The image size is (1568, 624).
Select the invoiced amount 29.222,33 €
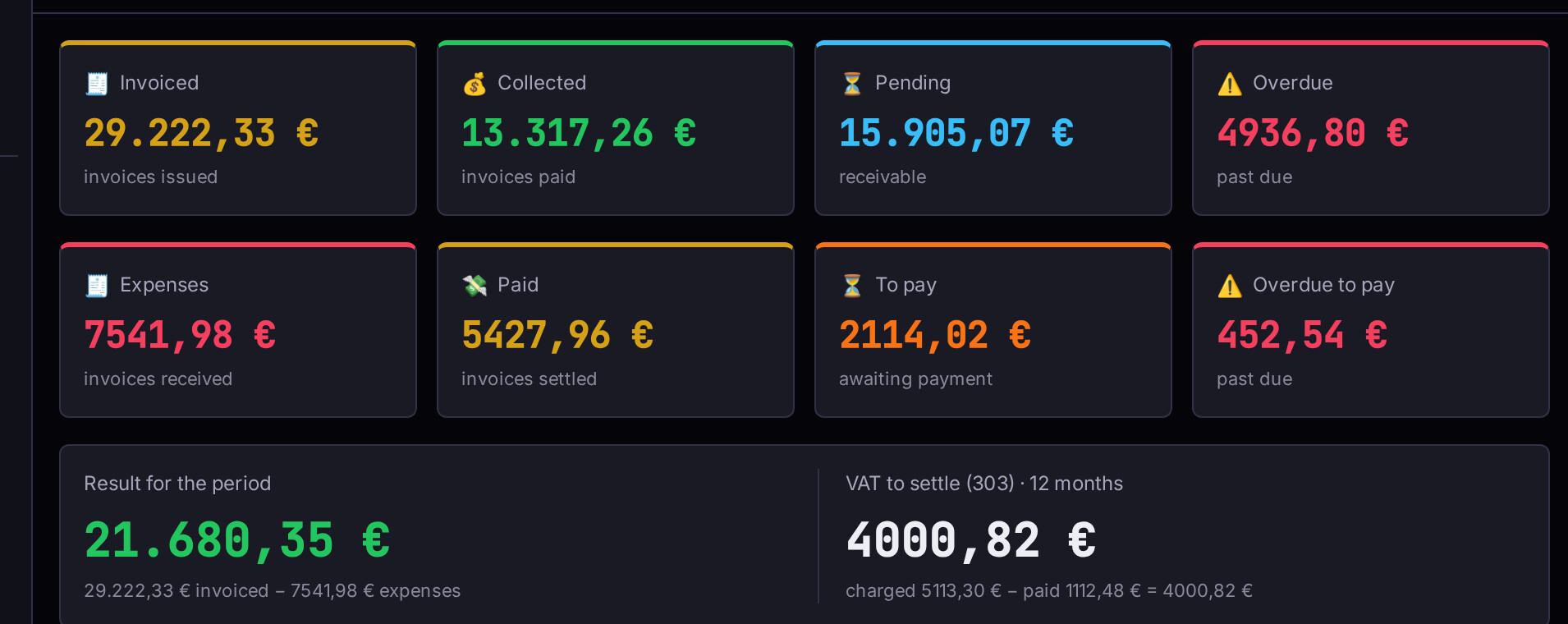201,133
